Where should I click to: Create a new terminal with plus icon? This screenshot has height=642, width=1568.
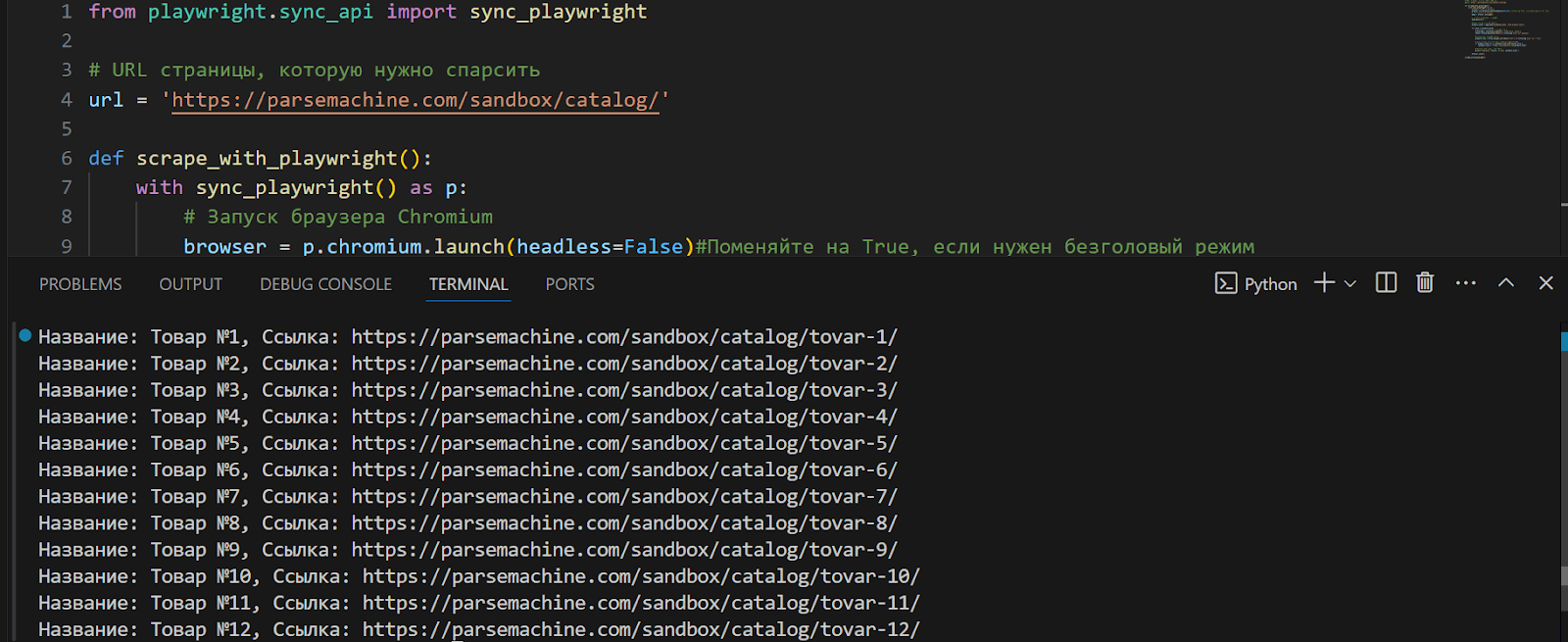pyautogui.click(x=1324, y=282)
